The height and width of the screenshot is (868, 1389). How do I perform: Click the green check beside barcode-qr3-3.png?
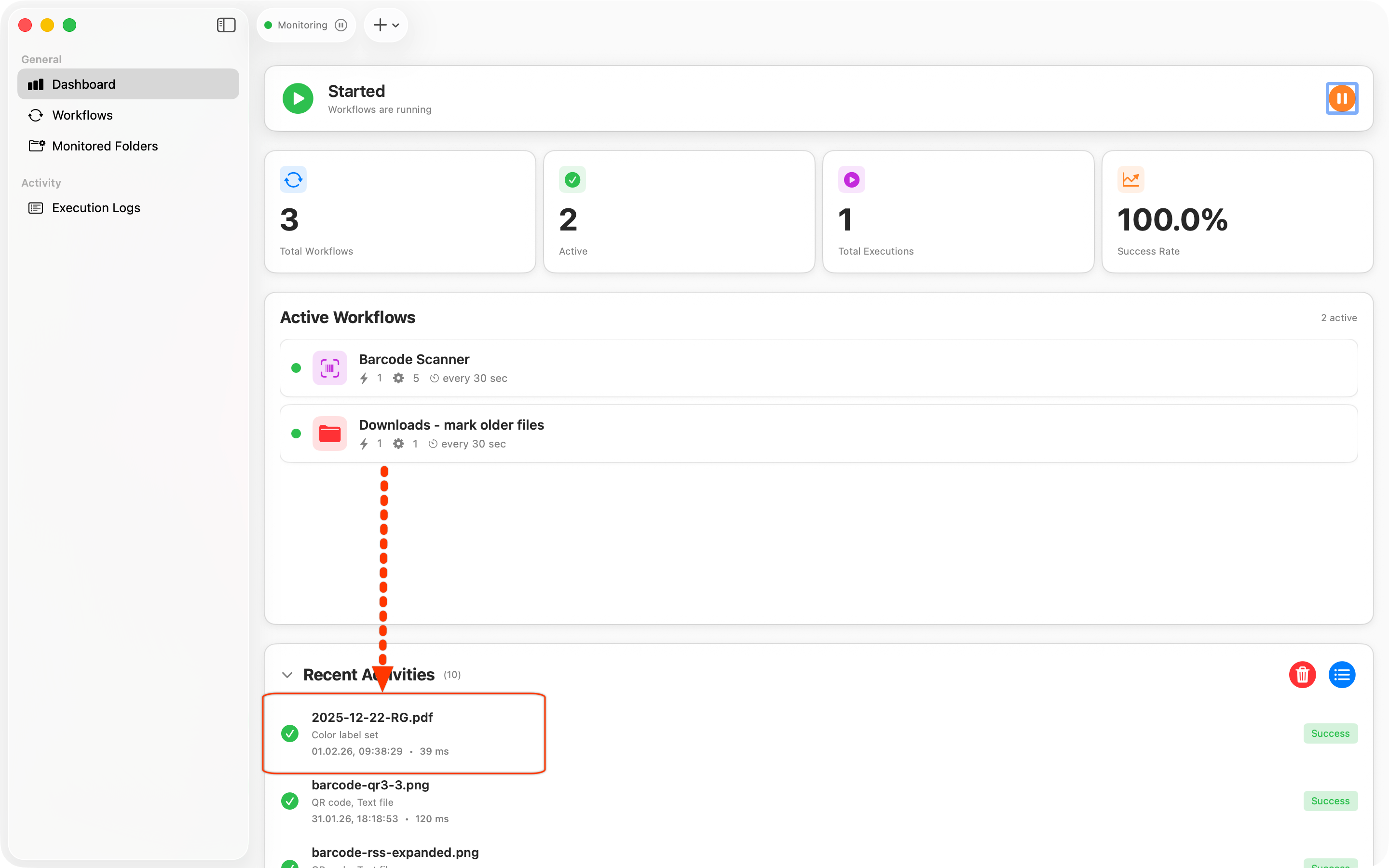tap(290, 801)
